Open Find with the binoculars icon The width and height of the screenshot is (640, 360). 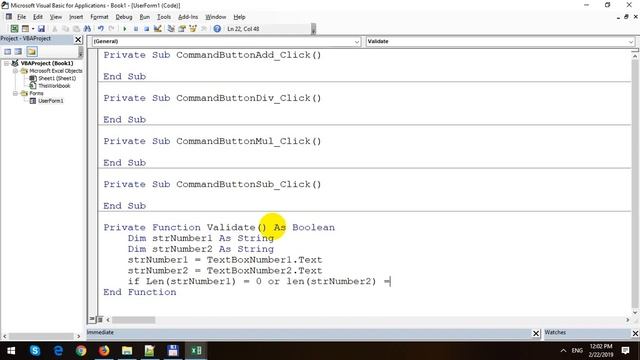[x=87, y=29]
